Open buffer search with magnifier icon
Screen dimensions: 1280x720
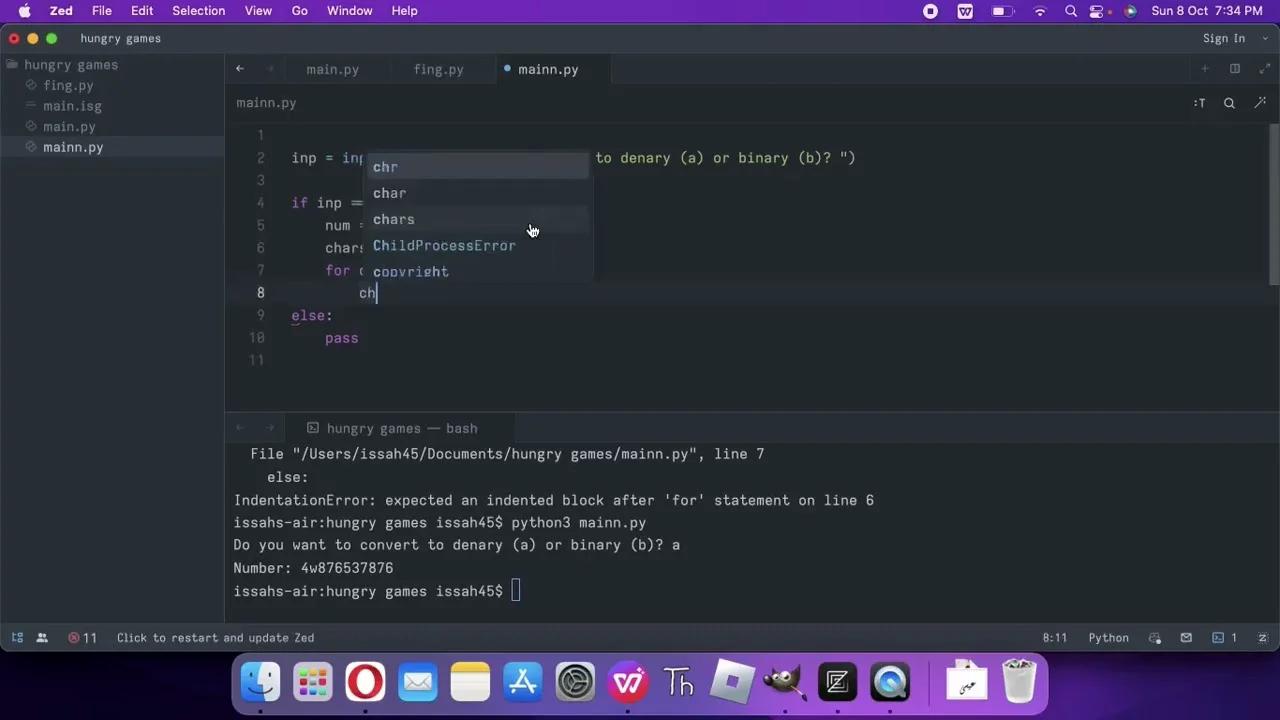(1229, 103)
